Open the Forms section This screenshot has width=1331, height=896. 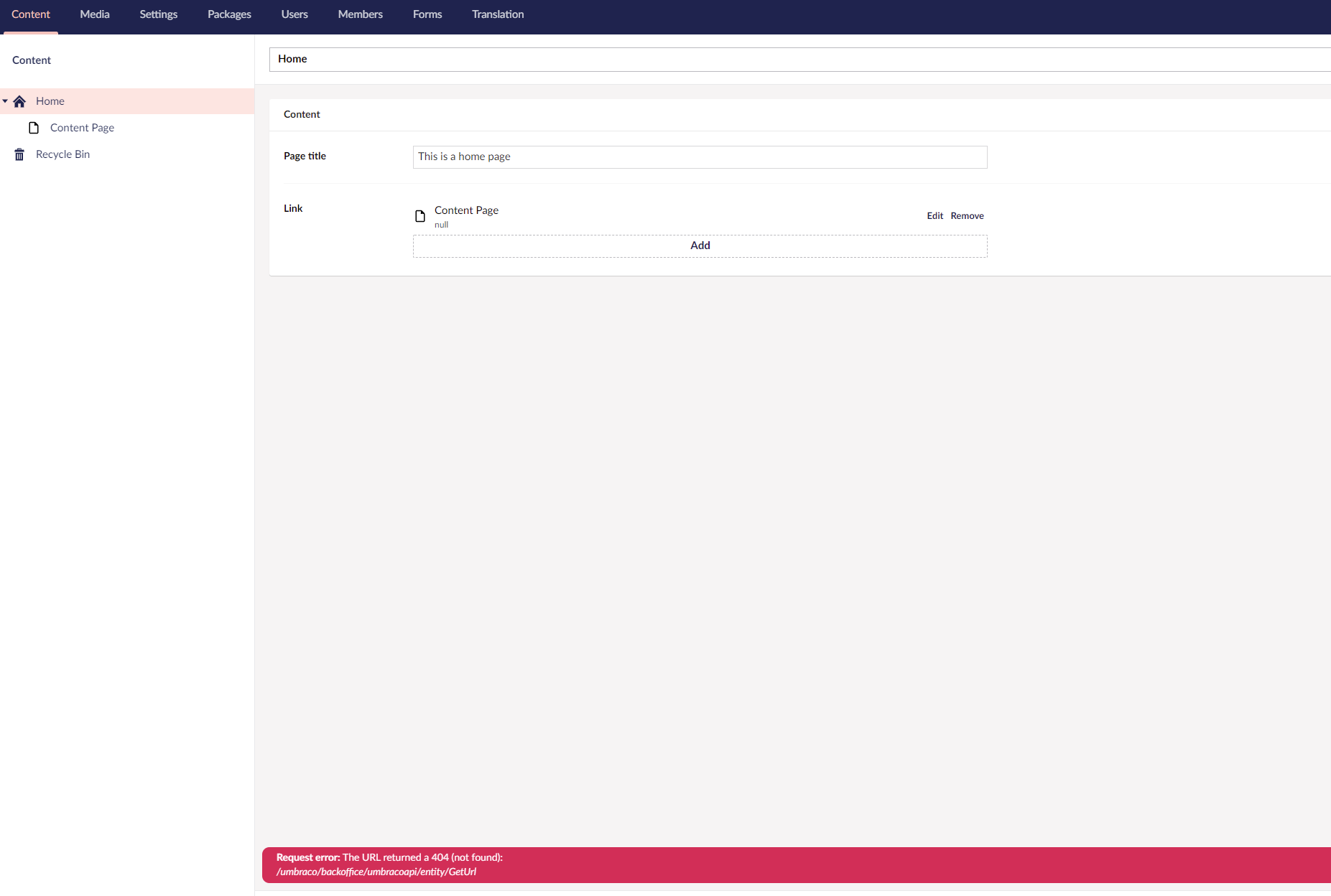tap(427, 14)
